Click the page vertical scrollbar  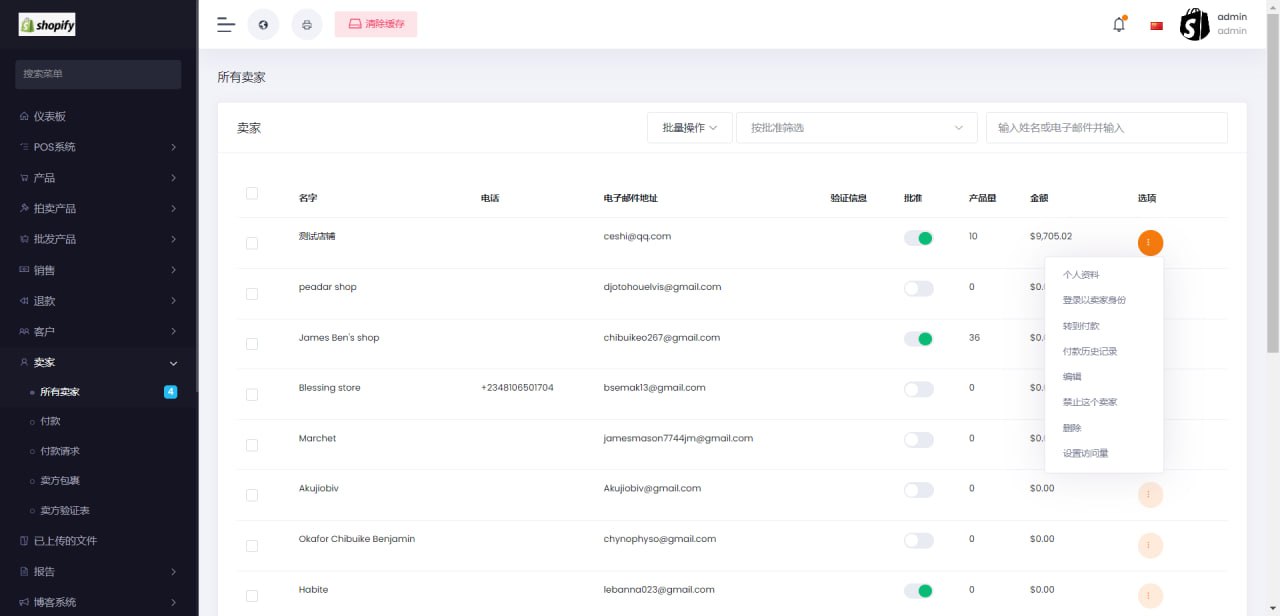[1272, 200]
